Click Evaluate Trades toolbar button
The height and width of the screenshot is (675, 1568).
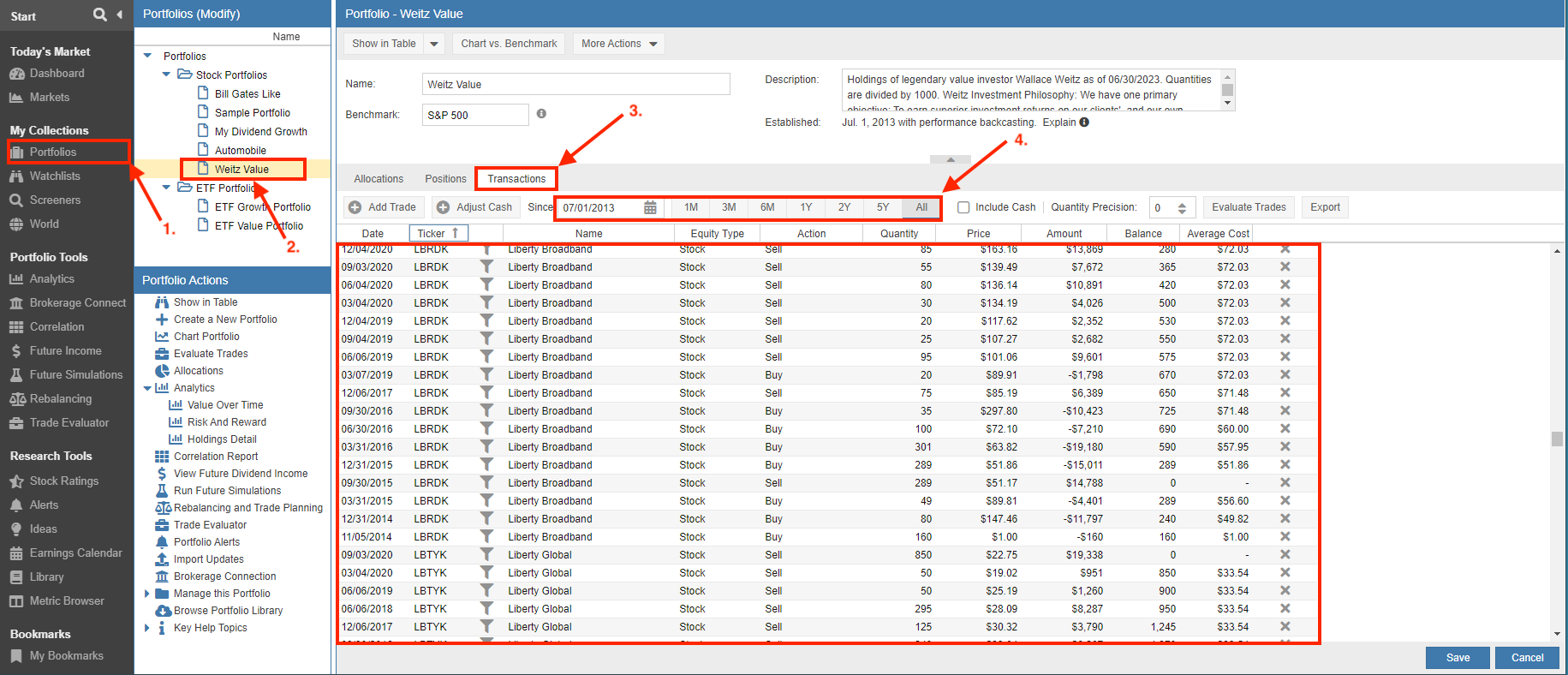click(1249, 207)
